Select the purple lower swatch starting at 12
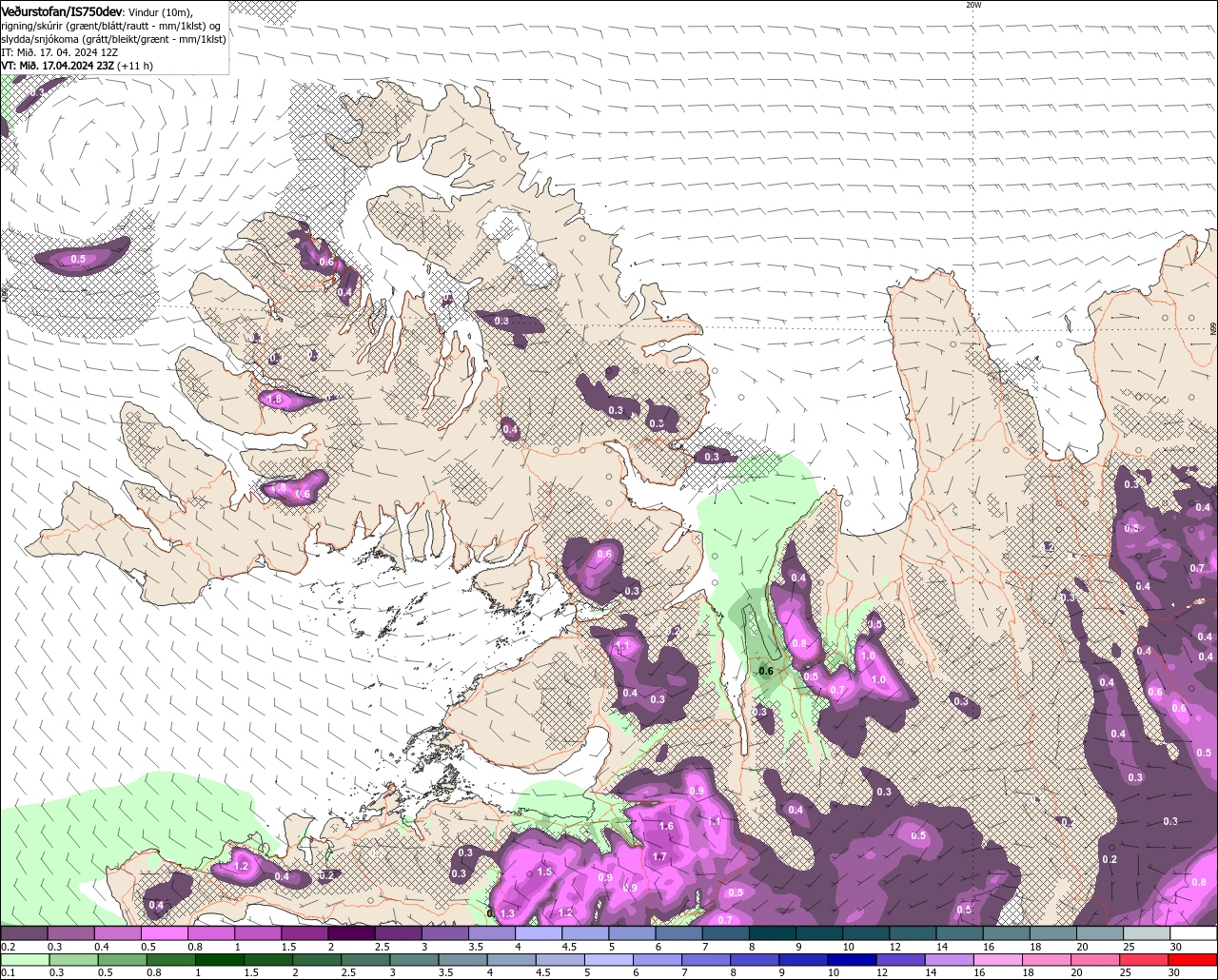Viewport: 1218px width, 980px height. [x=902, y=960]
